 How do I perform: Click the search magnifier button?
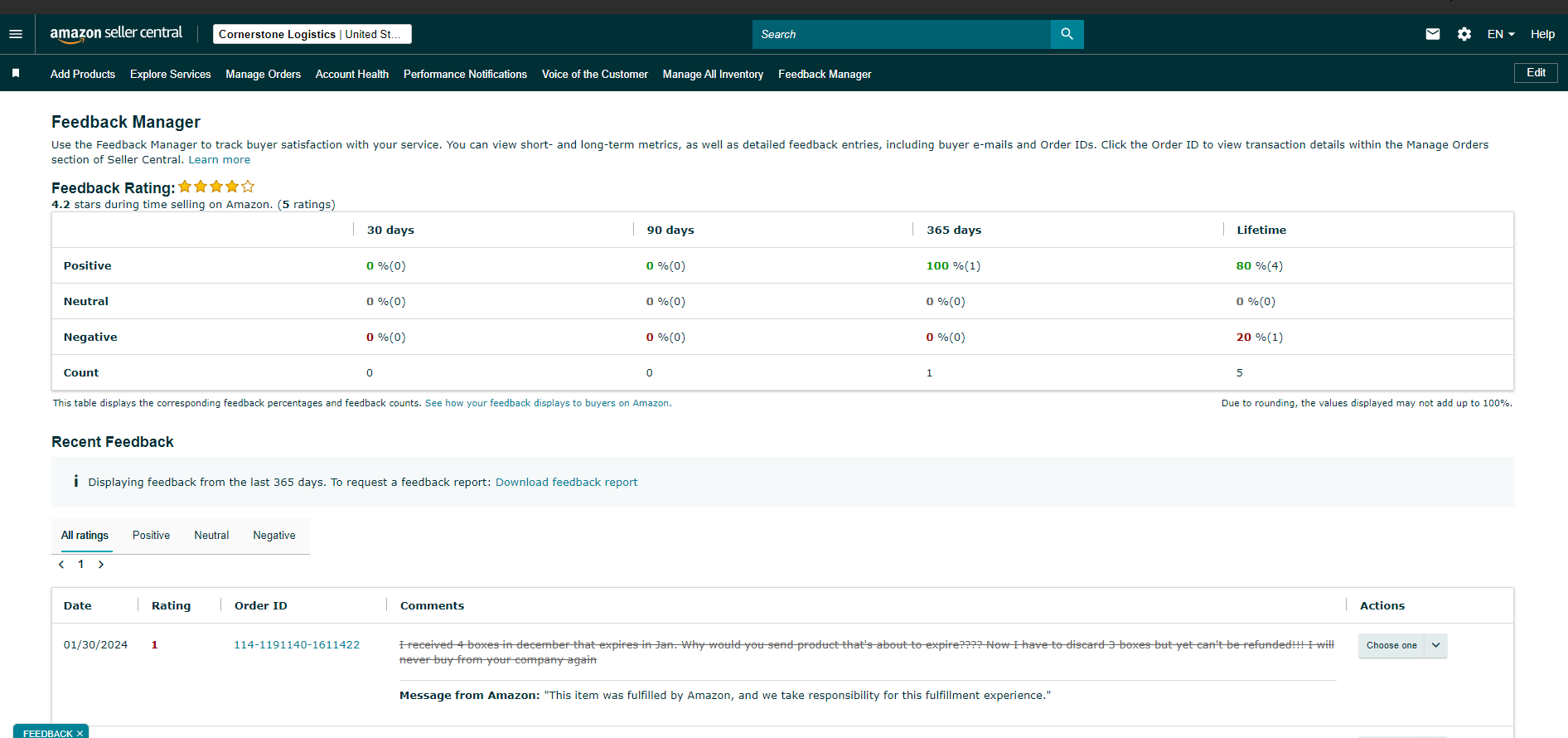[x=1067, y=34]
